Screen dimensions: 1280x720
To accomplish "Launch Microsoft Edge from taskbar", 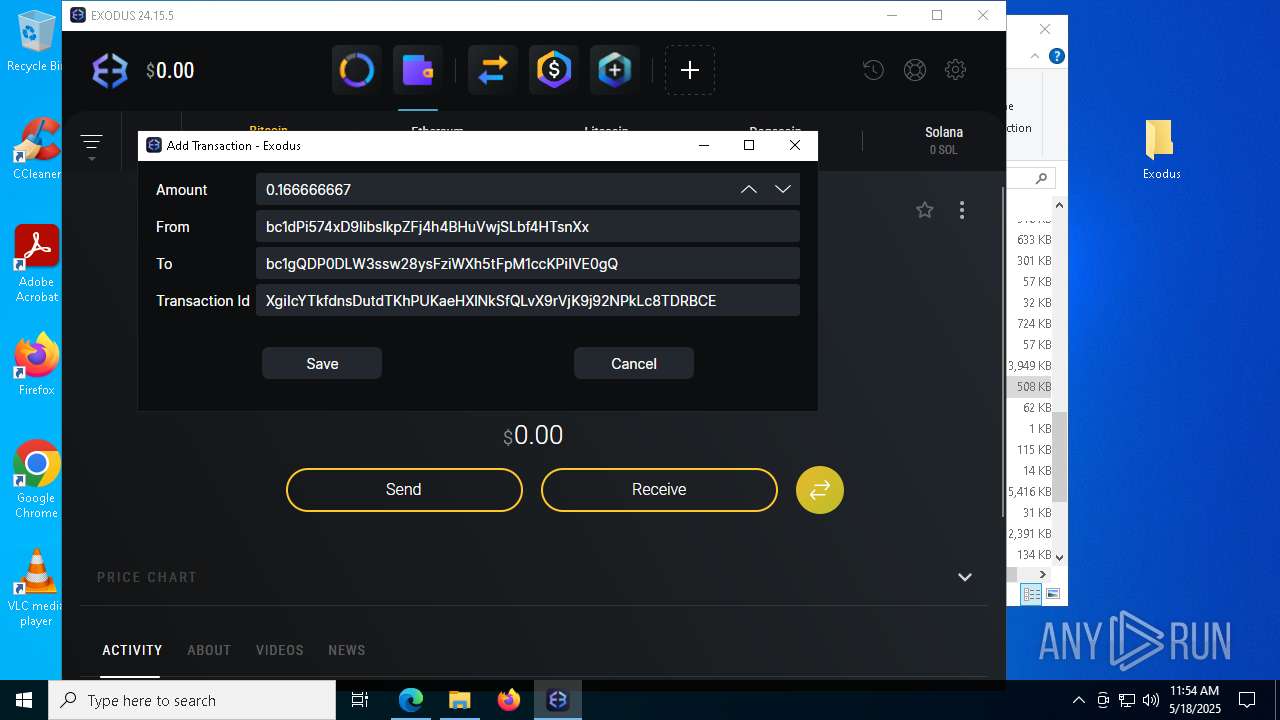I will tap(411, 700).
